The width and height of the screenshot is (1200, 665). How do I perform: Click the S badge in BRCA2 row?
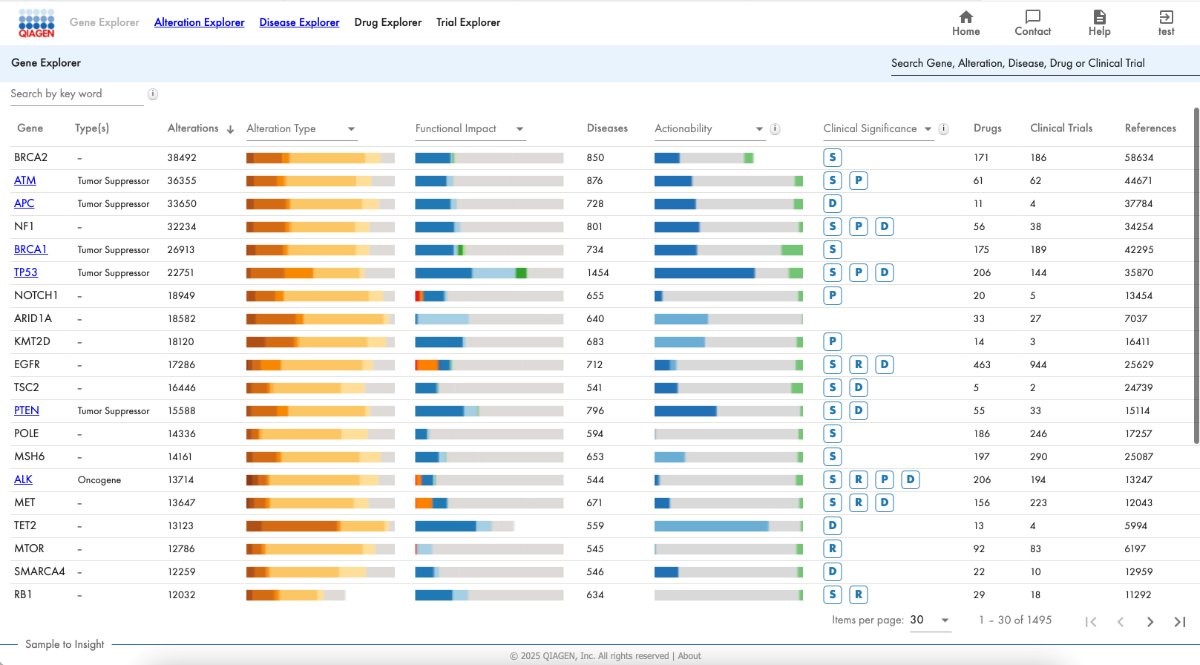point(832,157)
